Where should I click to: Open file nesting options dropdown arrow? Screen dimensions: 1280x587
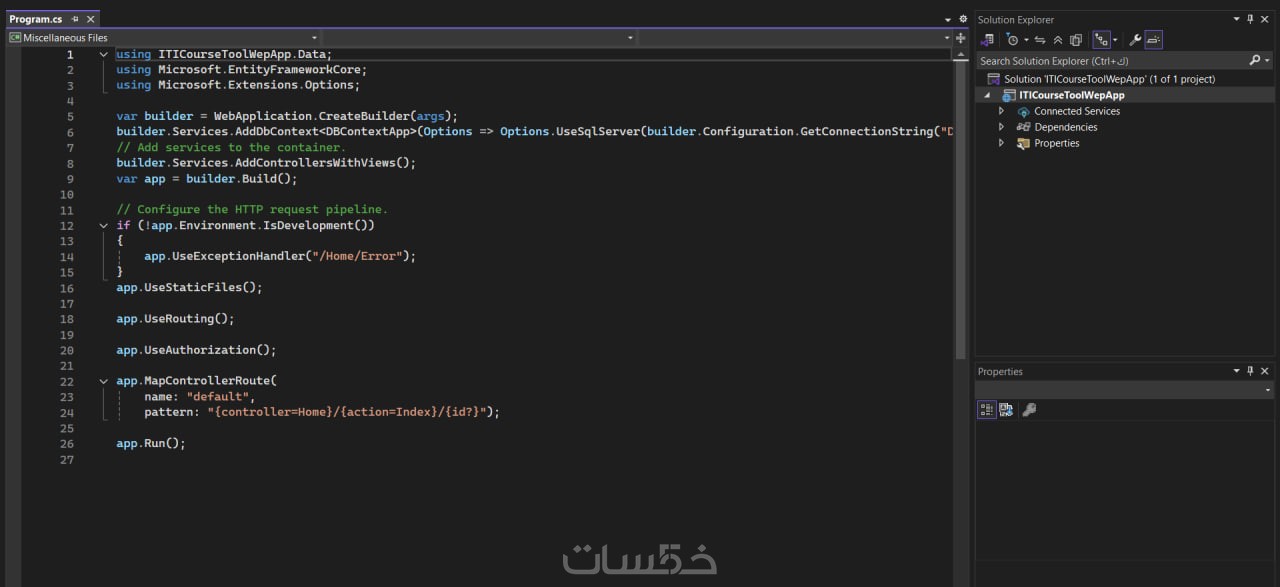point(1115,40)
